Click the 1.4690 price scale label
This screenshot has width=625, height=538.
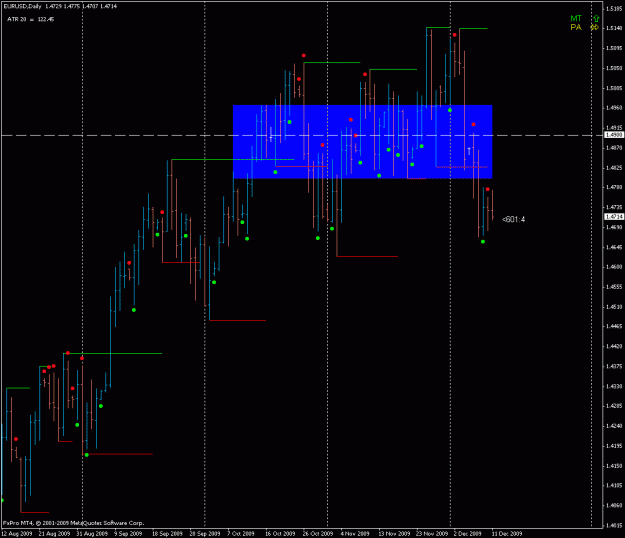pos(614,227)
